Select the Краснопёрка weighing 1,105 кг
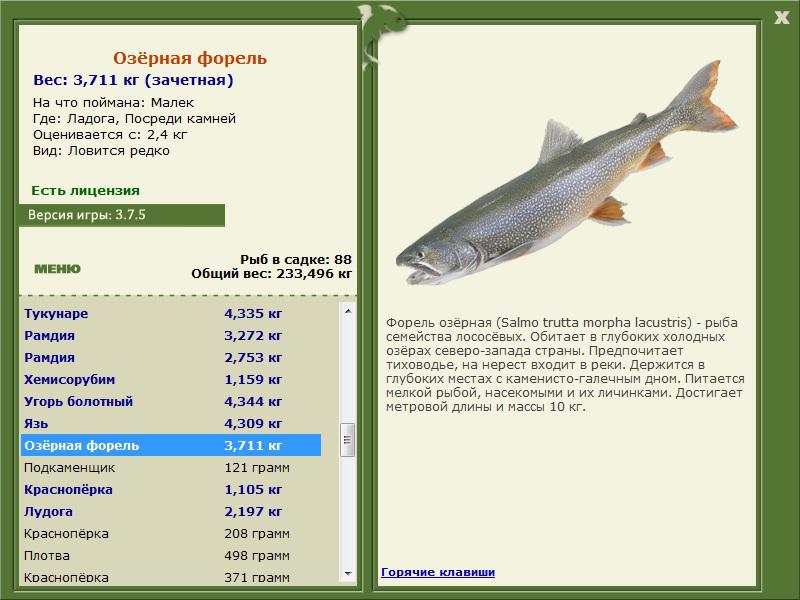The image size is (800, 600). pyautogui.click(x=170, y=490)
